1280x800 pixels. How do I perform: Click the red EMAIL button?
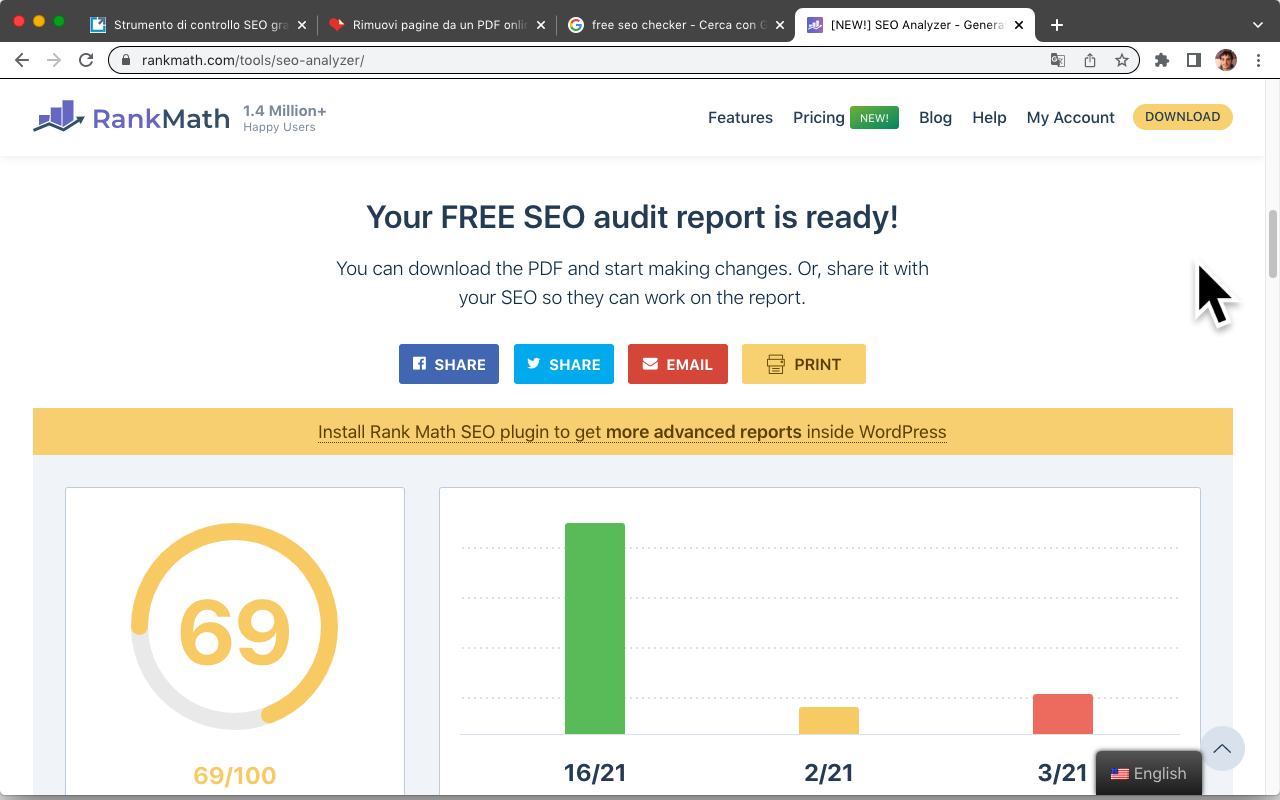click(678, 364)
